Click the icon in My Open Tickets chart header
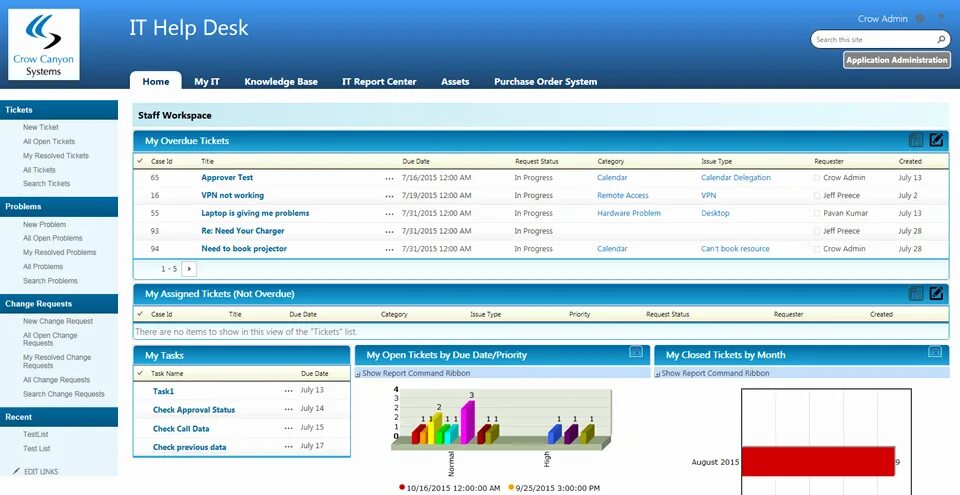Viewport: 960px width, 495px height. (x=636, y=352)
